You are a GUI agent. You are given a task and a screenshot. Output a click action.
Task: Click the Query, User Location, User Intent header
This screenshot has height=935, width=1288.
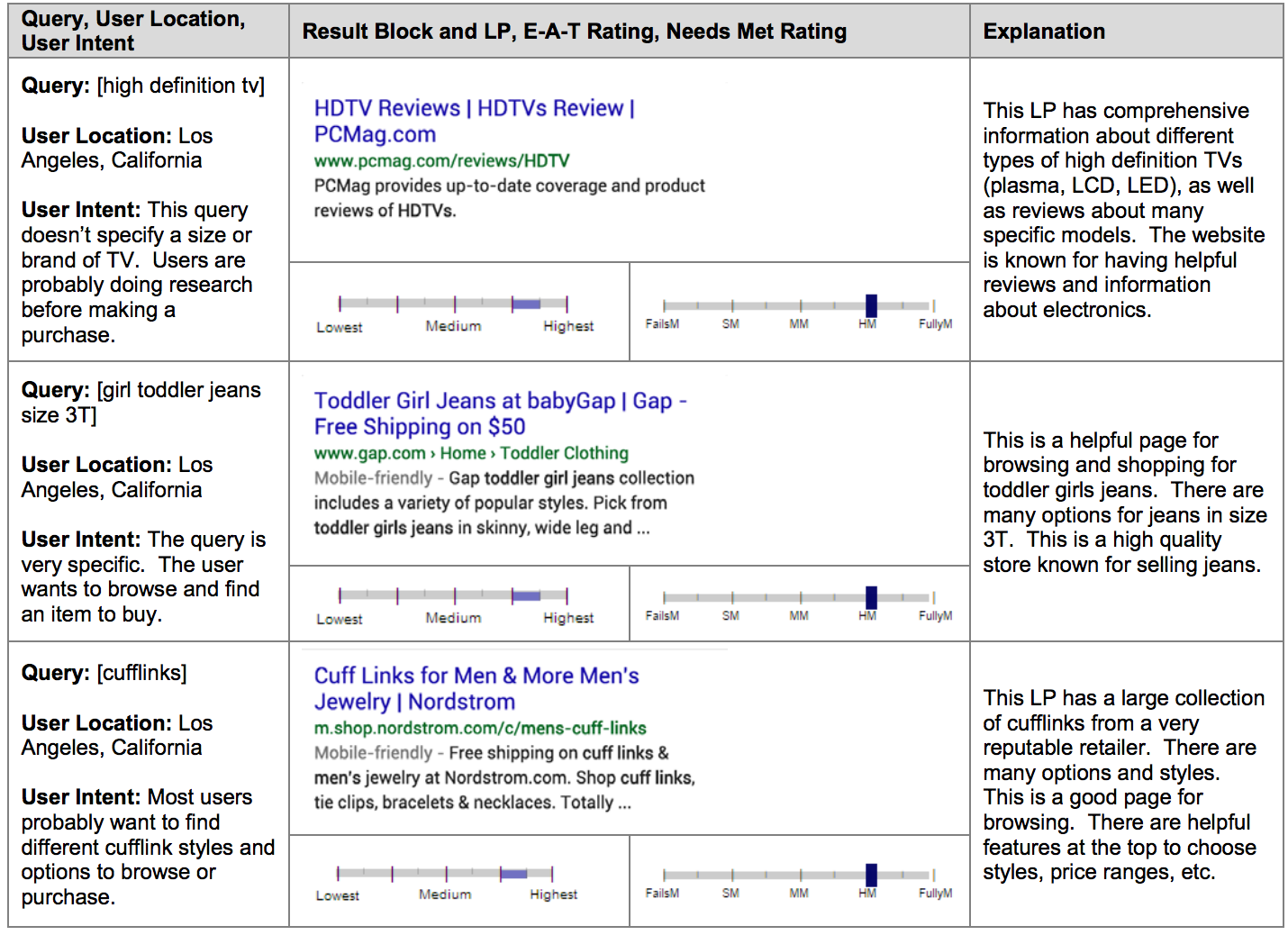pos(132,31)
